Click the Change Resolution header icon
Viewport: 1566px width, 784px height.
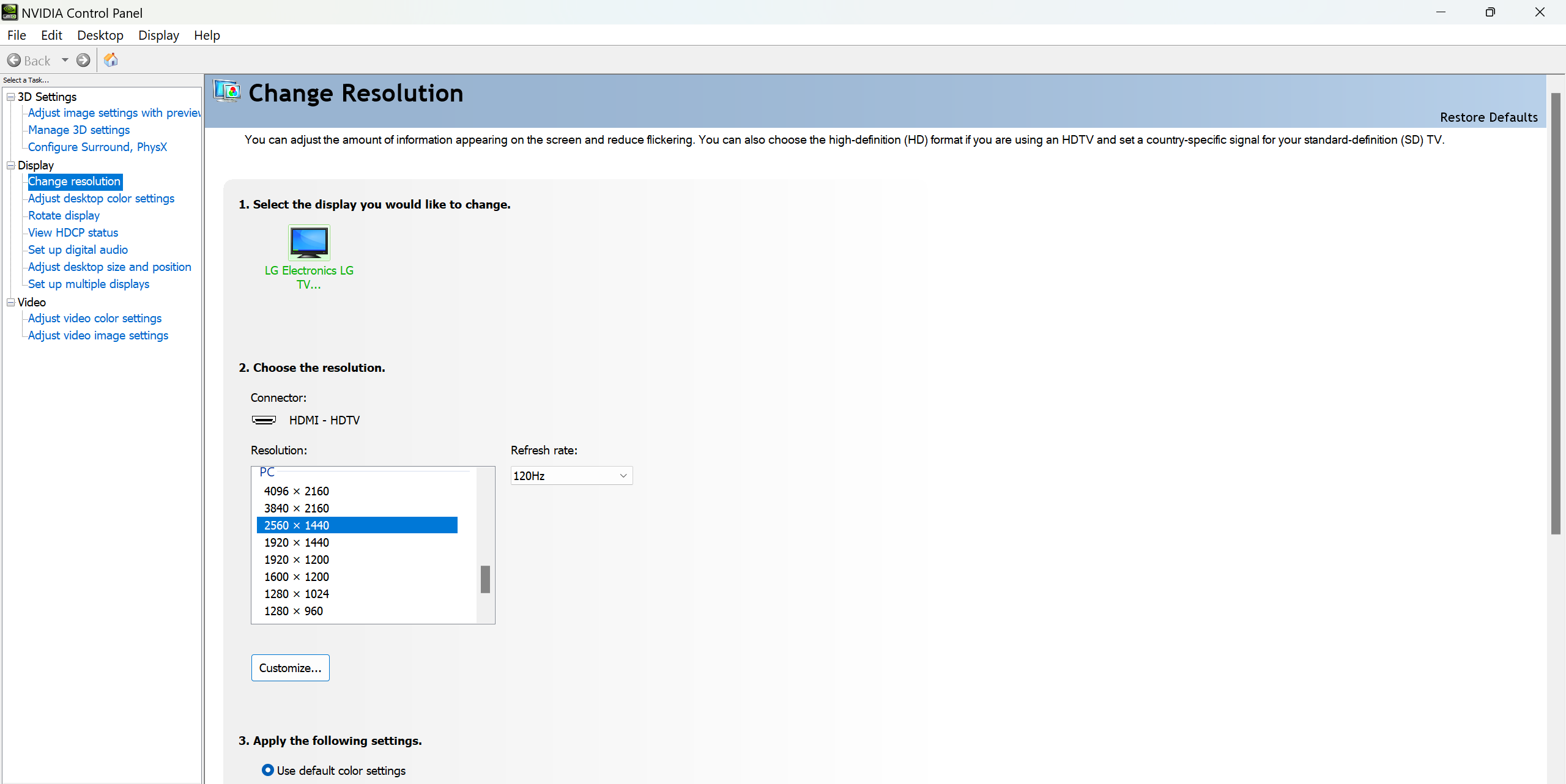(227, 92)
